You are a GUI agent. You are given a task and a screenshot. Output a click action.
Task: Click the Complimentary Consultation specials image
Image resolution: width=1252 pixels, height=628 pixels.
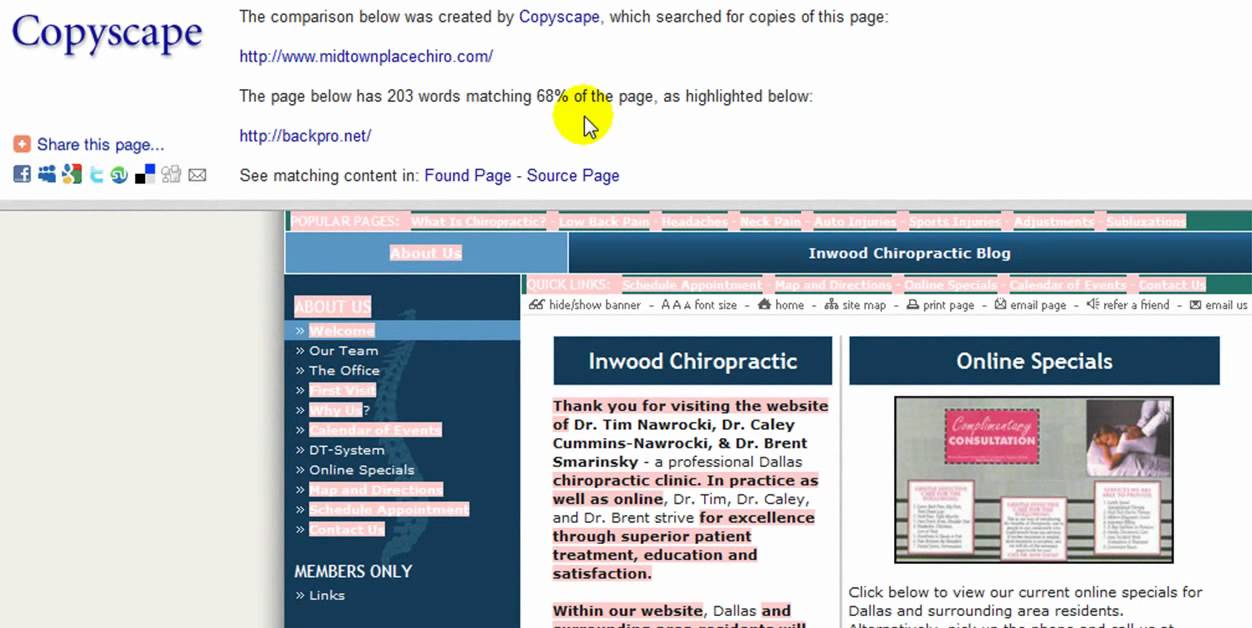(1033, 480)
